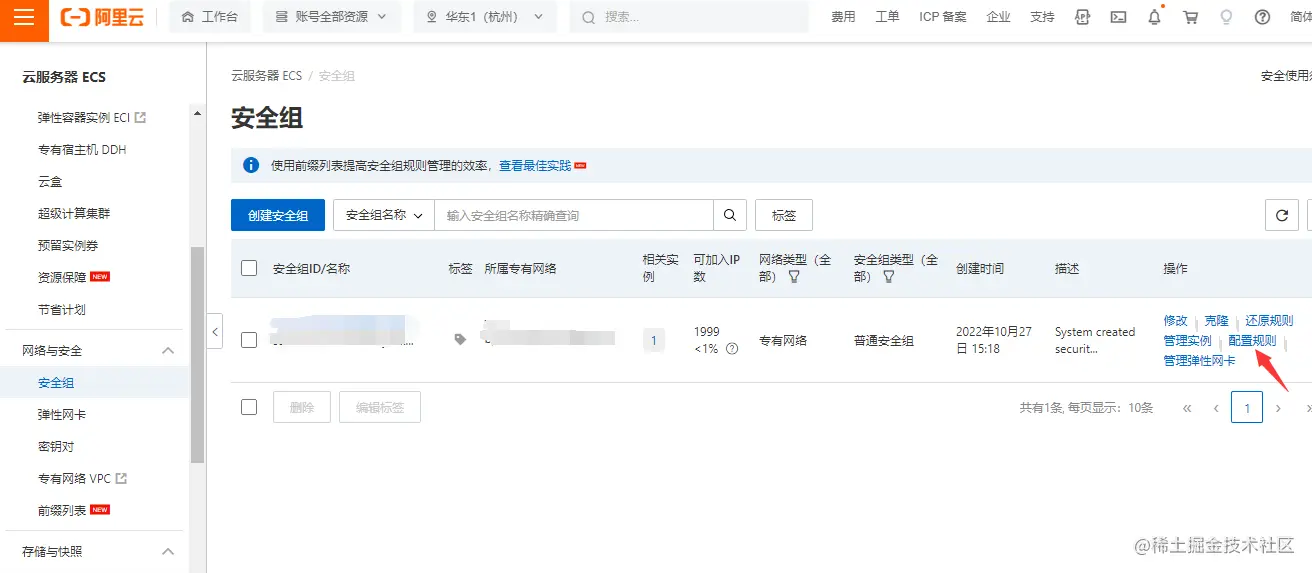Click the security group name search field
1312x573 pixels.
tap(574, 215)
